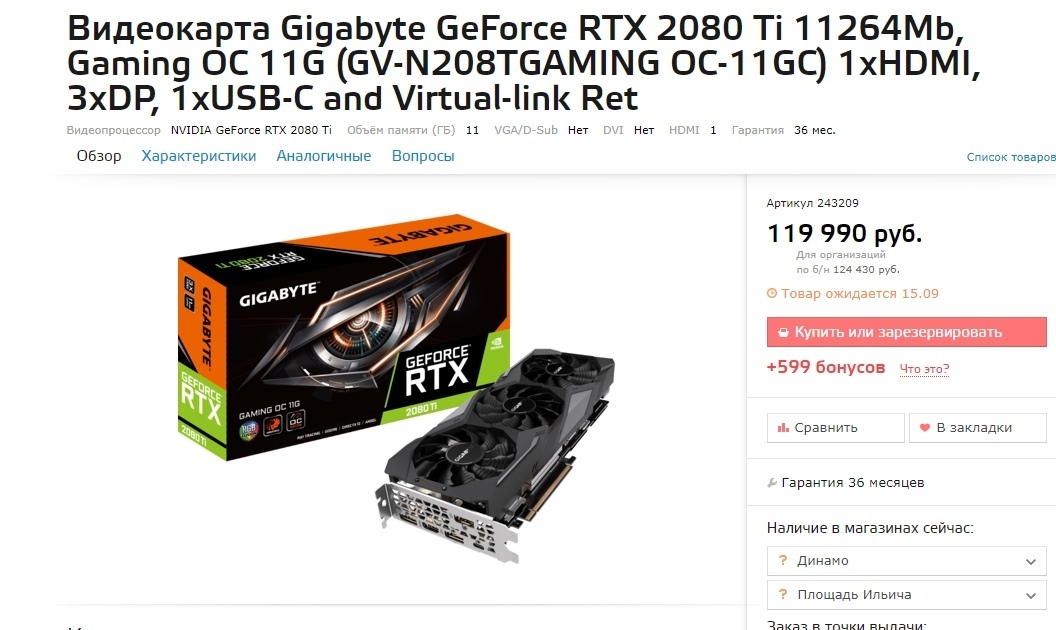
Task: Open the Что это? bonus link
Action: coord(924,369)
